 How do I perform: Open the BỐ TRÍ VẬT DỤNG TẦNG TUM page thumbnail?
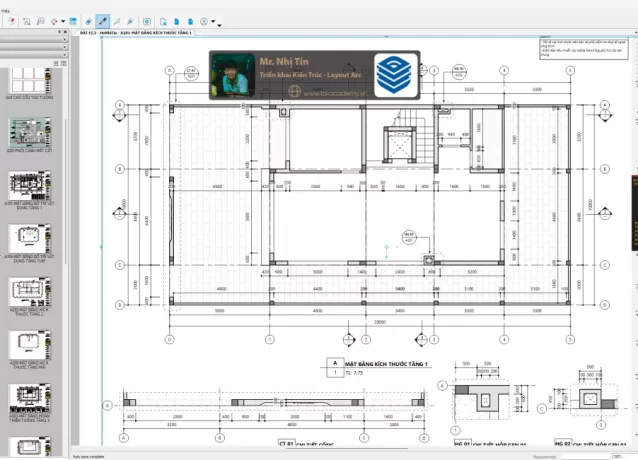pos(29,239)
